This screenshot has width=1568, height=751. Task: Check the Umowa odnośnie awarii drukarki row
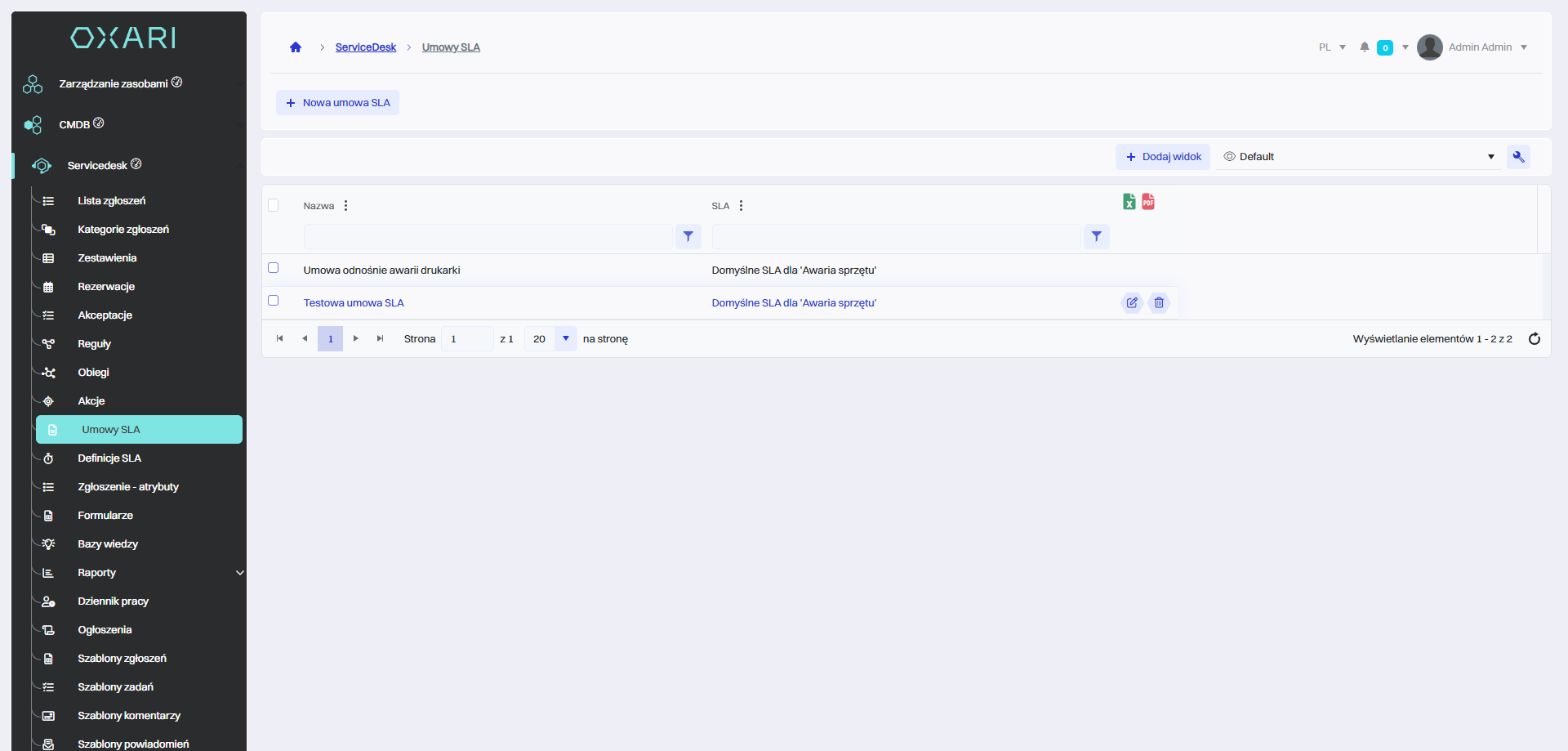pyautogui.click(x=274, y=268)
